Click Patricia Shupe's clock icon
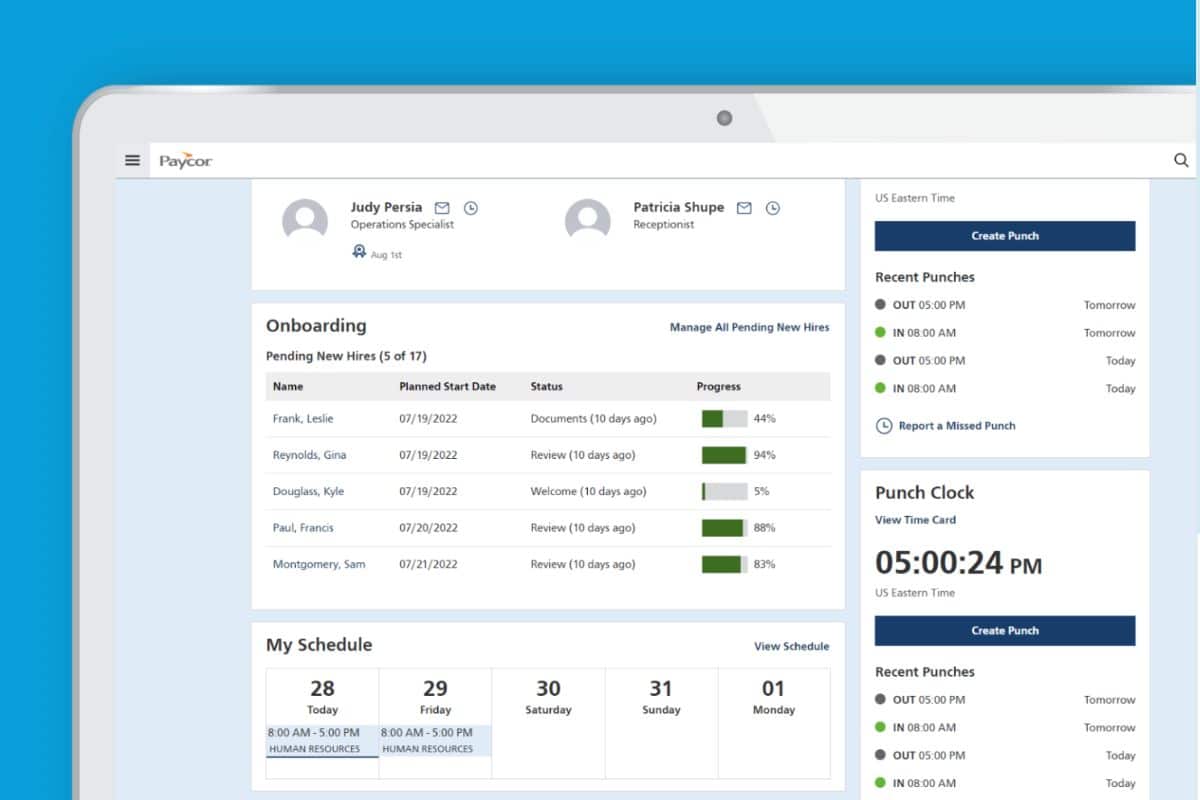1200x800 pixels. click(x=772, y=208)
